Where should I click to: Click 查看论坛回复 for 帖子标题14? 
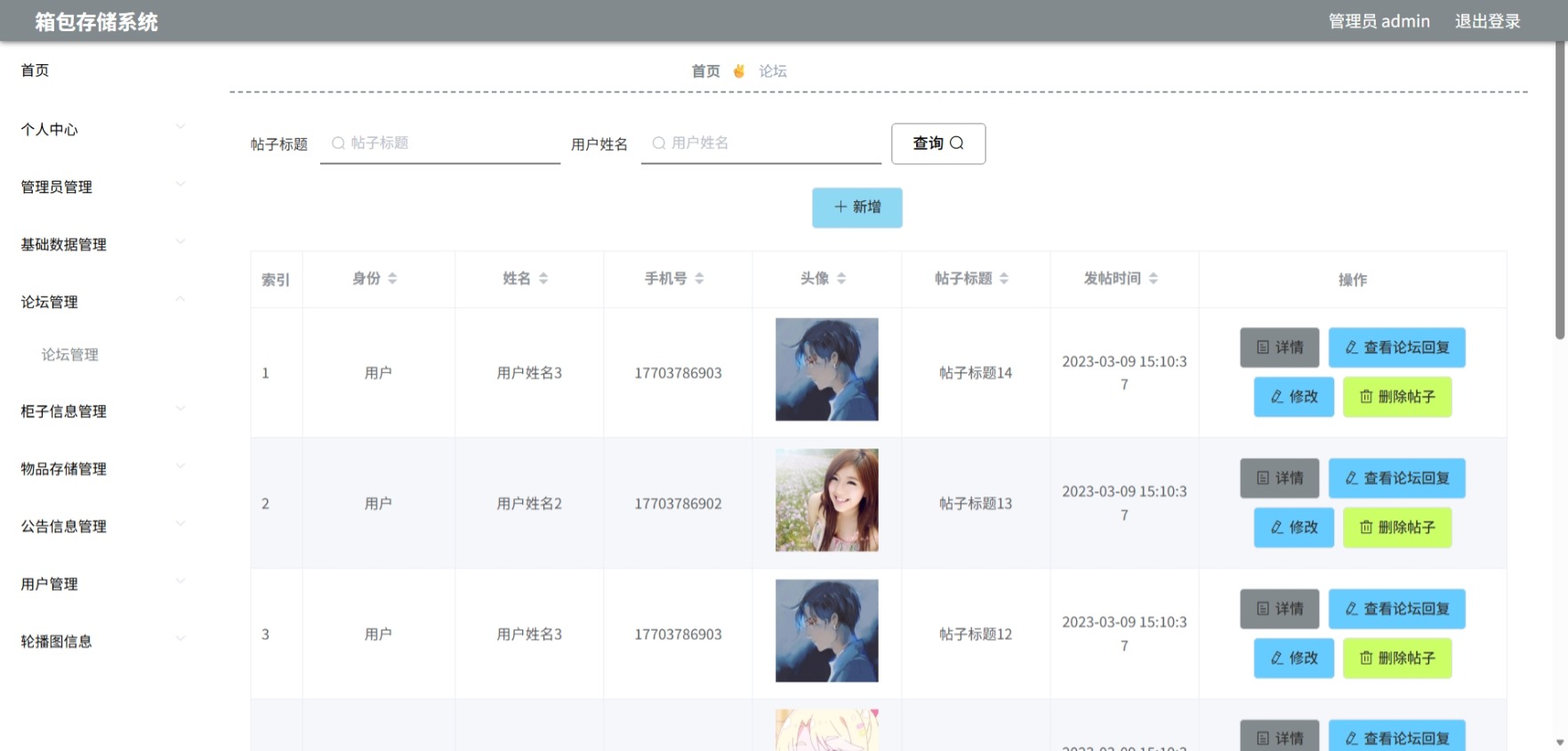(x=1397, y=348)
